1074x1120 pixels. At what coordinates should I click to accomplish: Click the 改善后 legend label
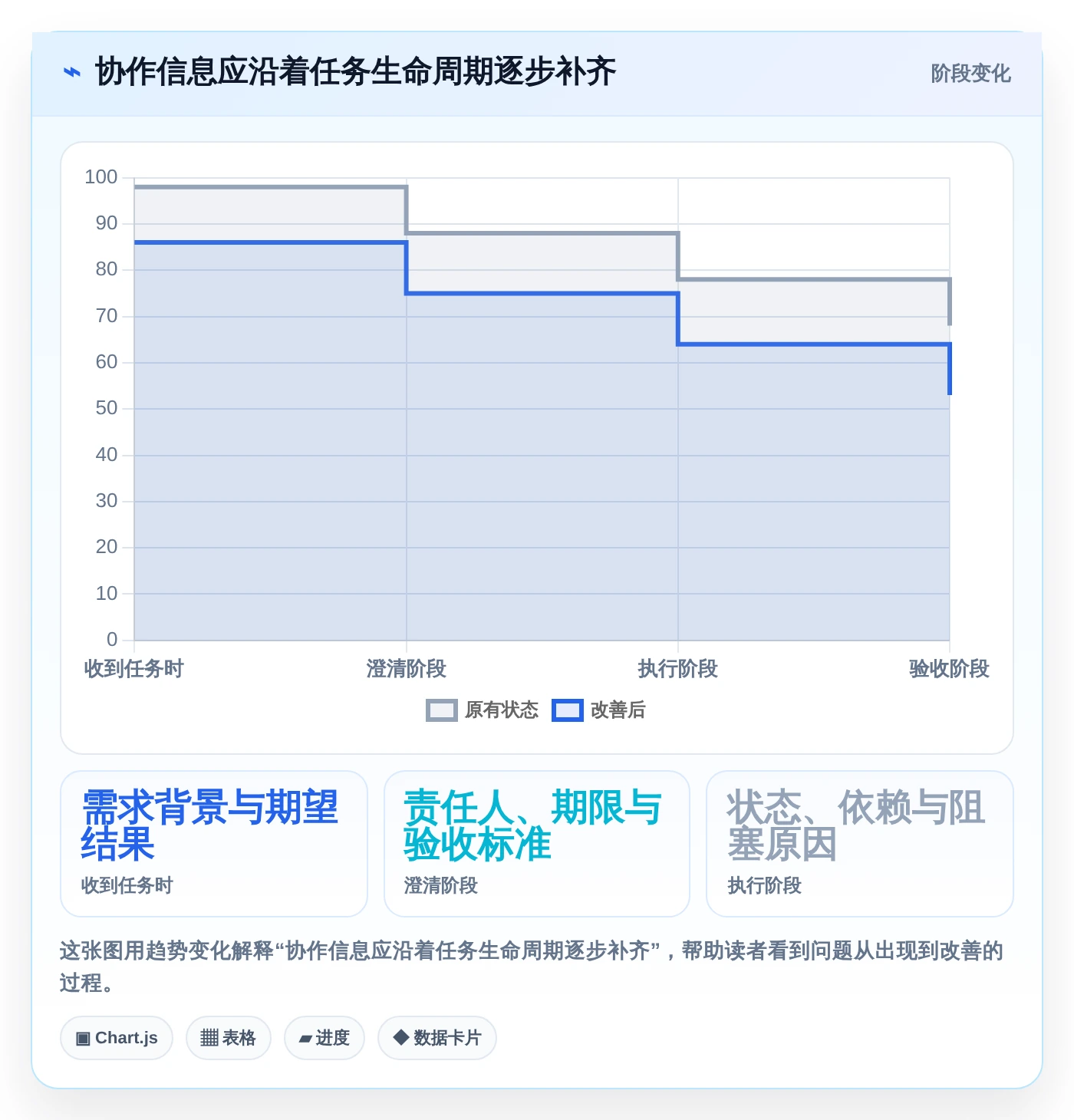tap(618, 710)
